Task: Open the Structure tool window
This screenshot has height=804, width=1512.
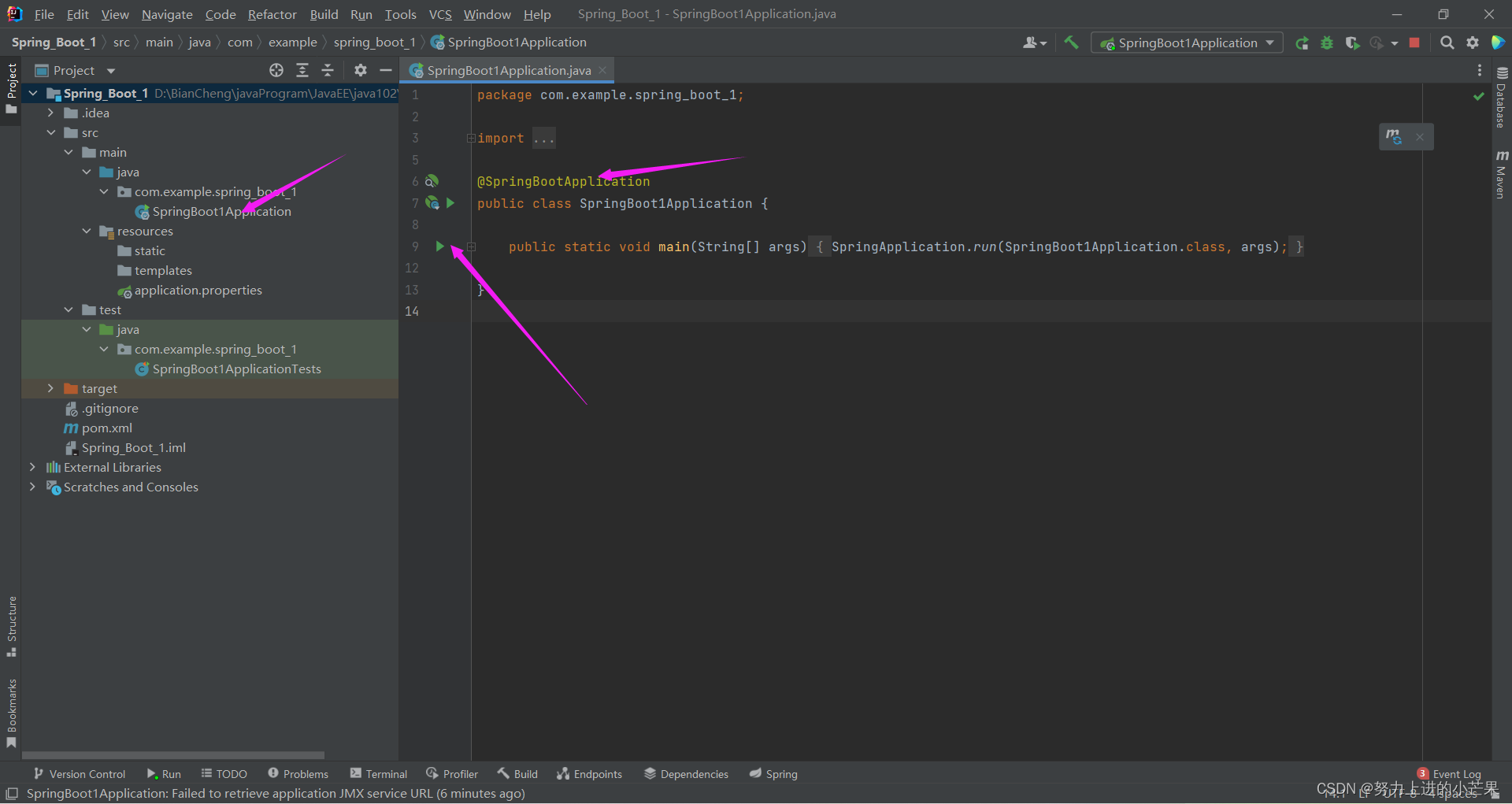Action: (11, 627)
